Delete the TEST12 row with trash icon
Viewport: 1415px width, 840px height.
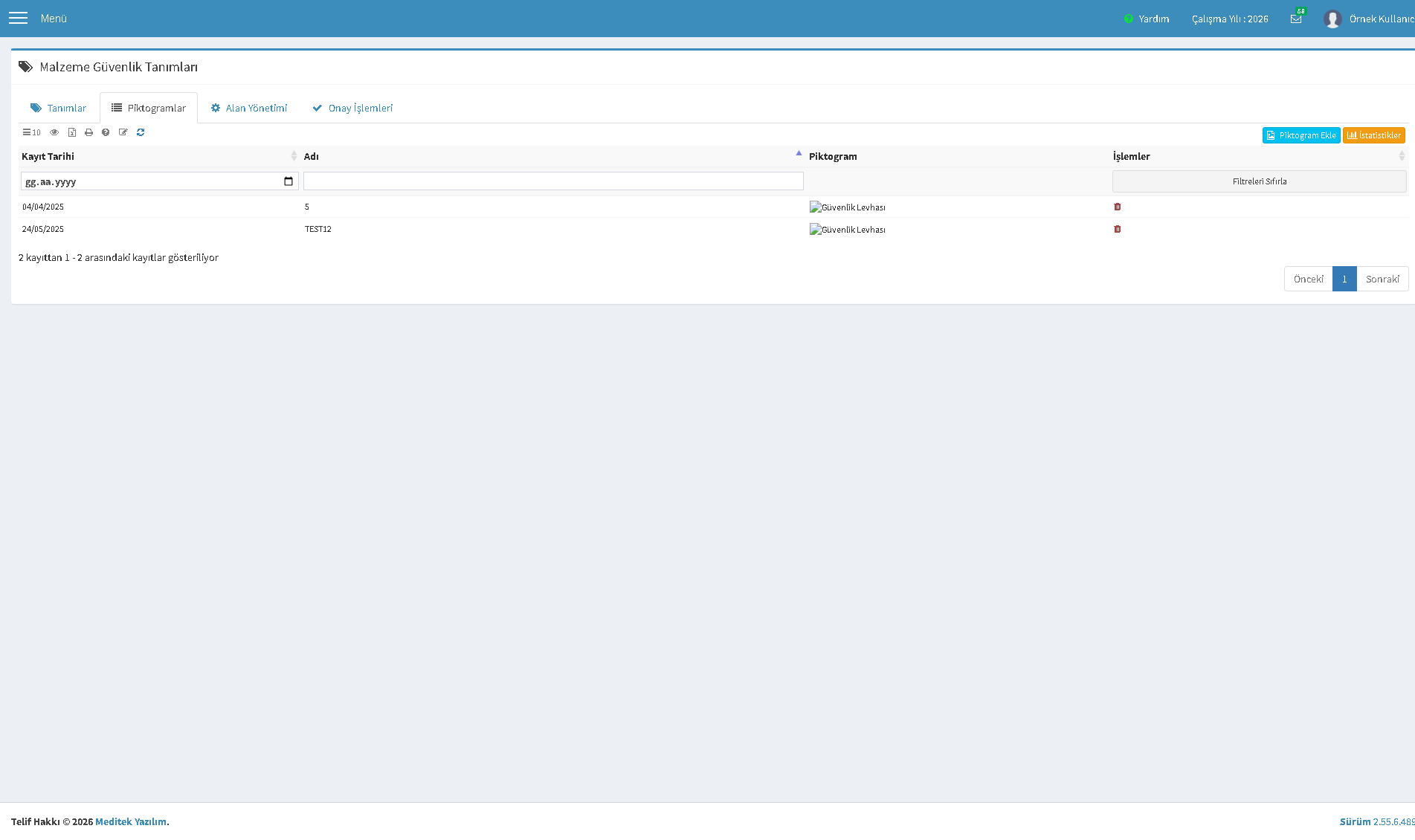1118,229
